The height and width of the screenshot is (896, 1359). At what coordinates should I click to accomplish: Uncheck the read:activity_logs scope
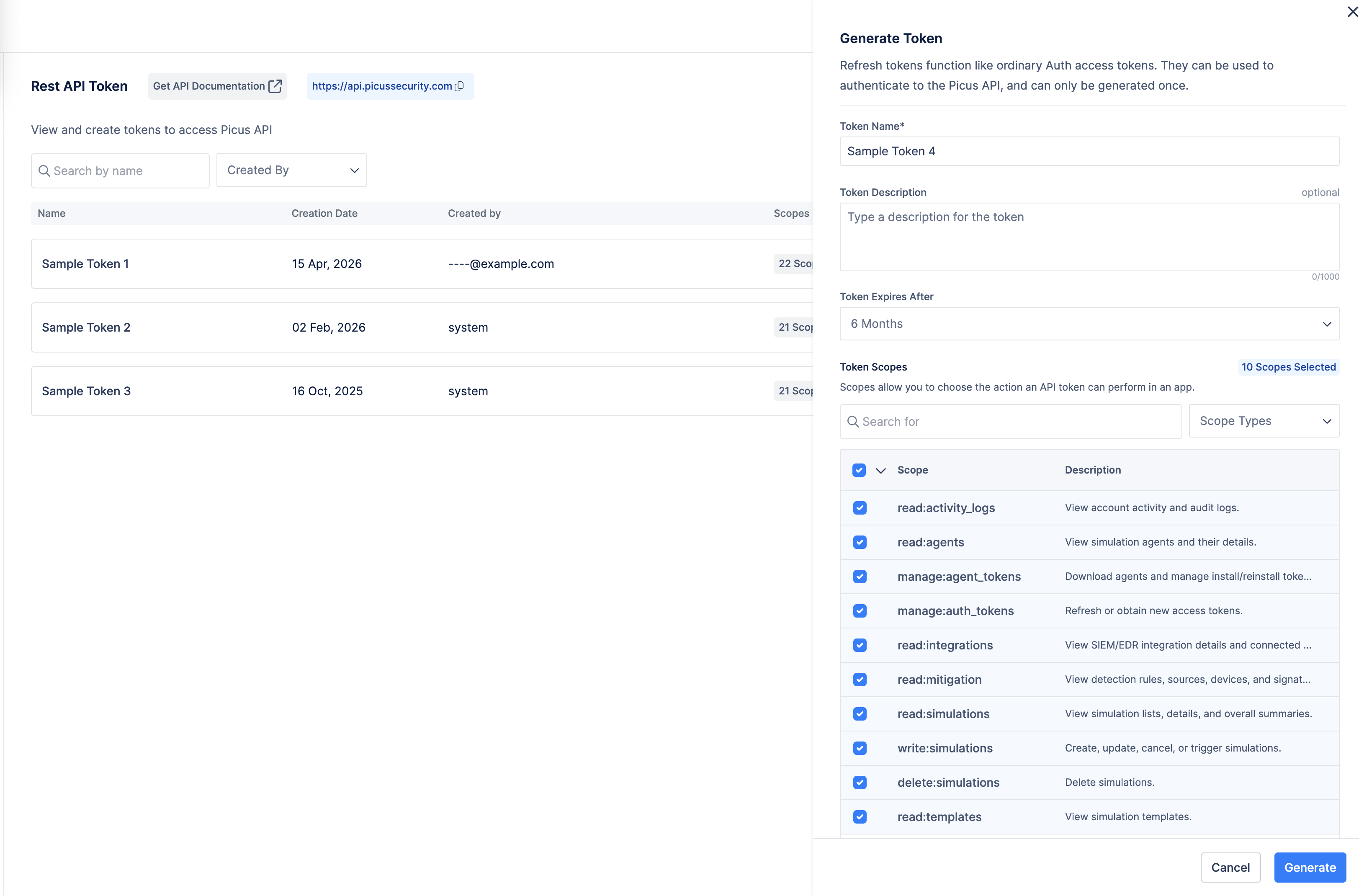(859, 507)
